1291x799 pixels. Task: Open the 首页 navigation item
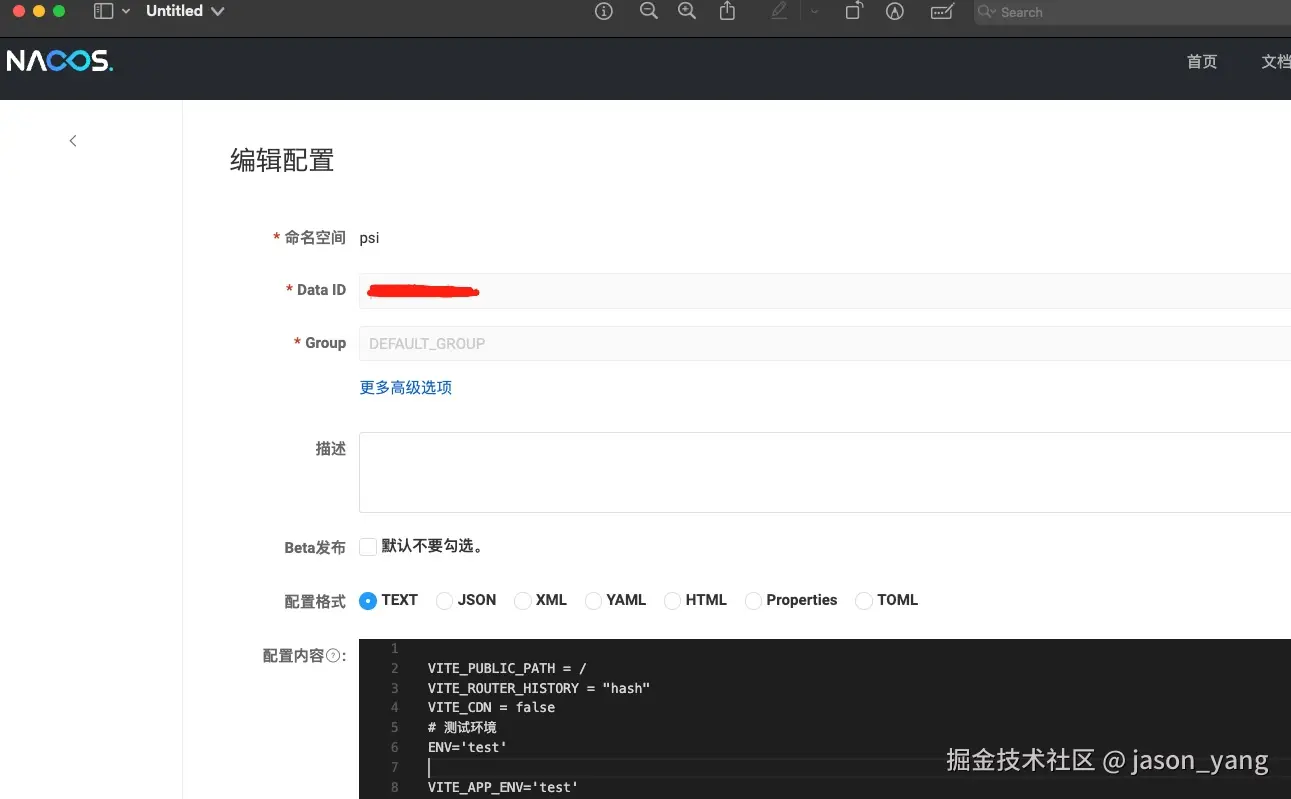click(x=1202, y=62)
